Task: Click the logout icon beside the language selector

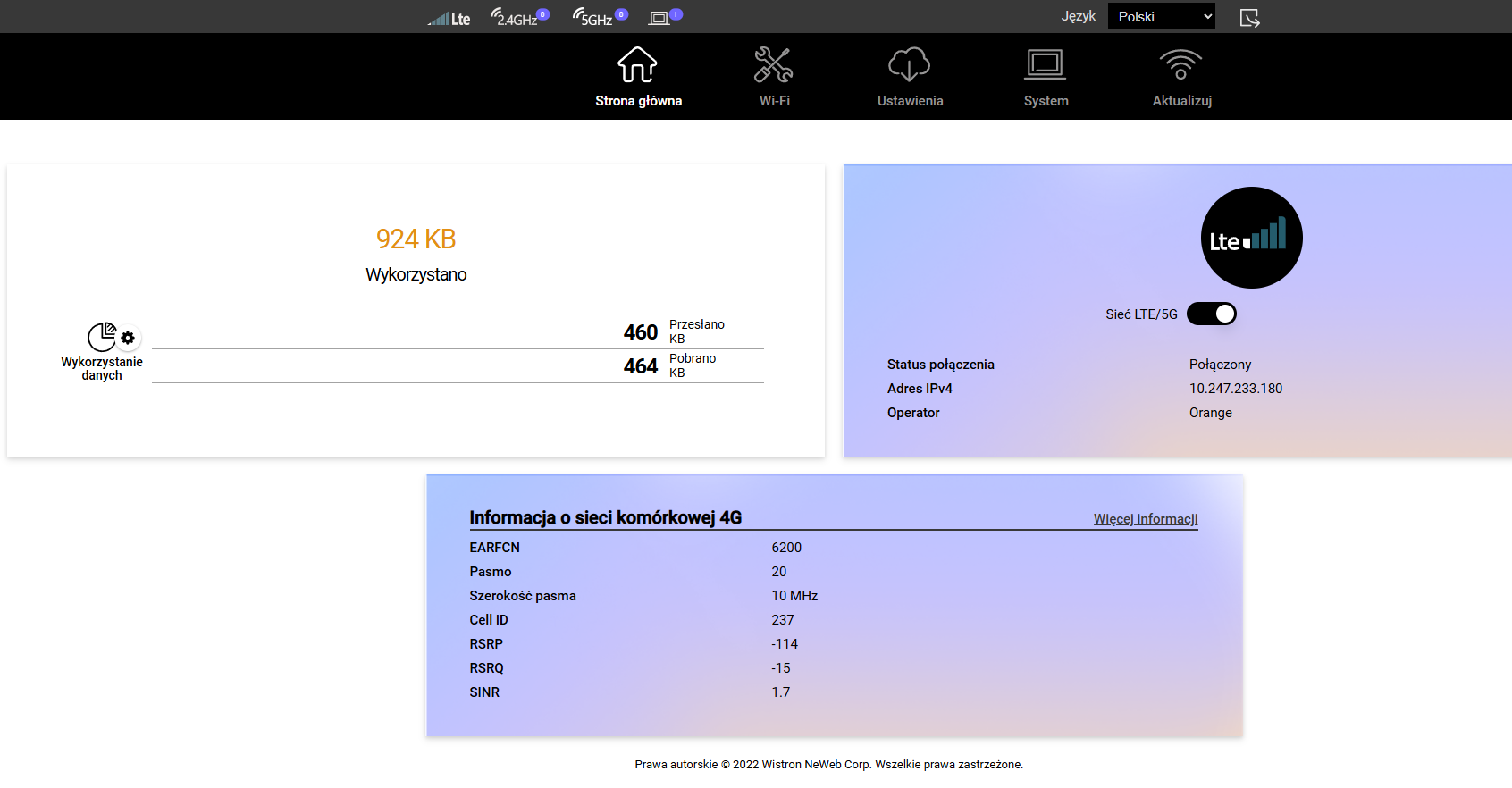Action: pos(1250,18)
